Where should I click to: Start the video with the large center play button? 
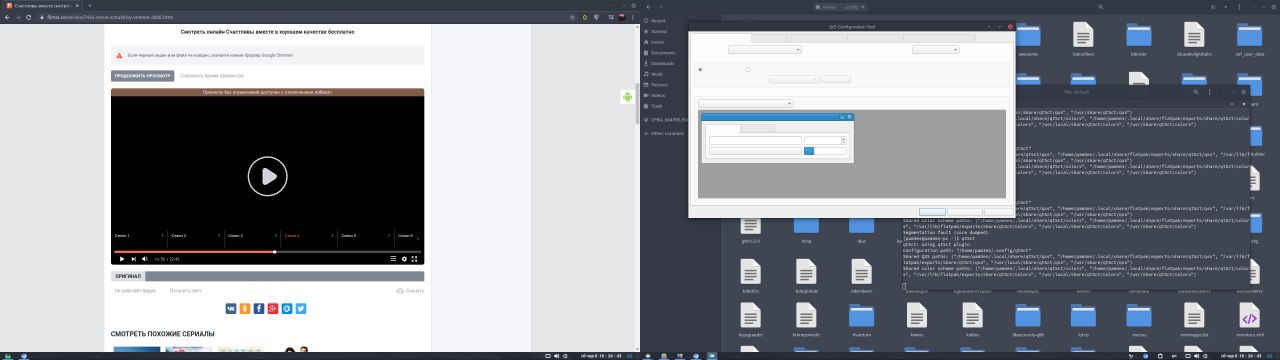(267, 176)
